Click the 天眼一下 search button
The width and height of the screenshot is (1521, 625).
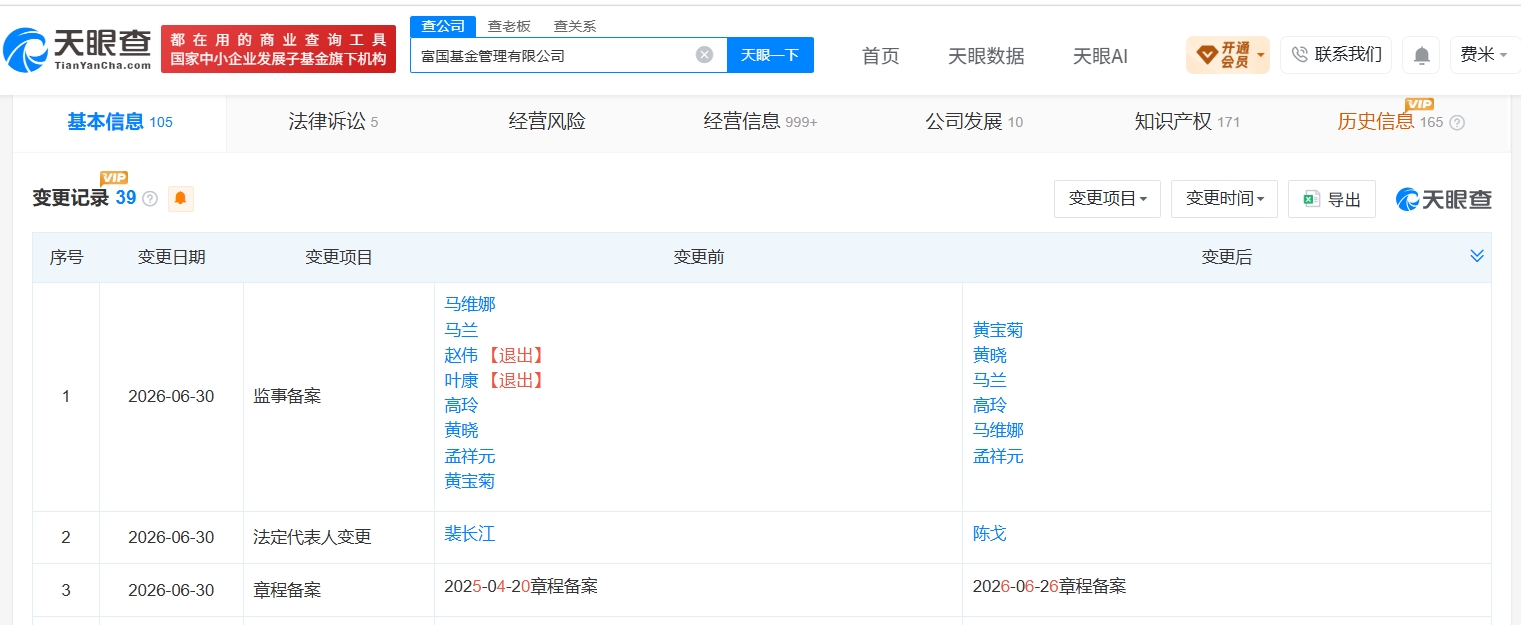coord(770,55)
